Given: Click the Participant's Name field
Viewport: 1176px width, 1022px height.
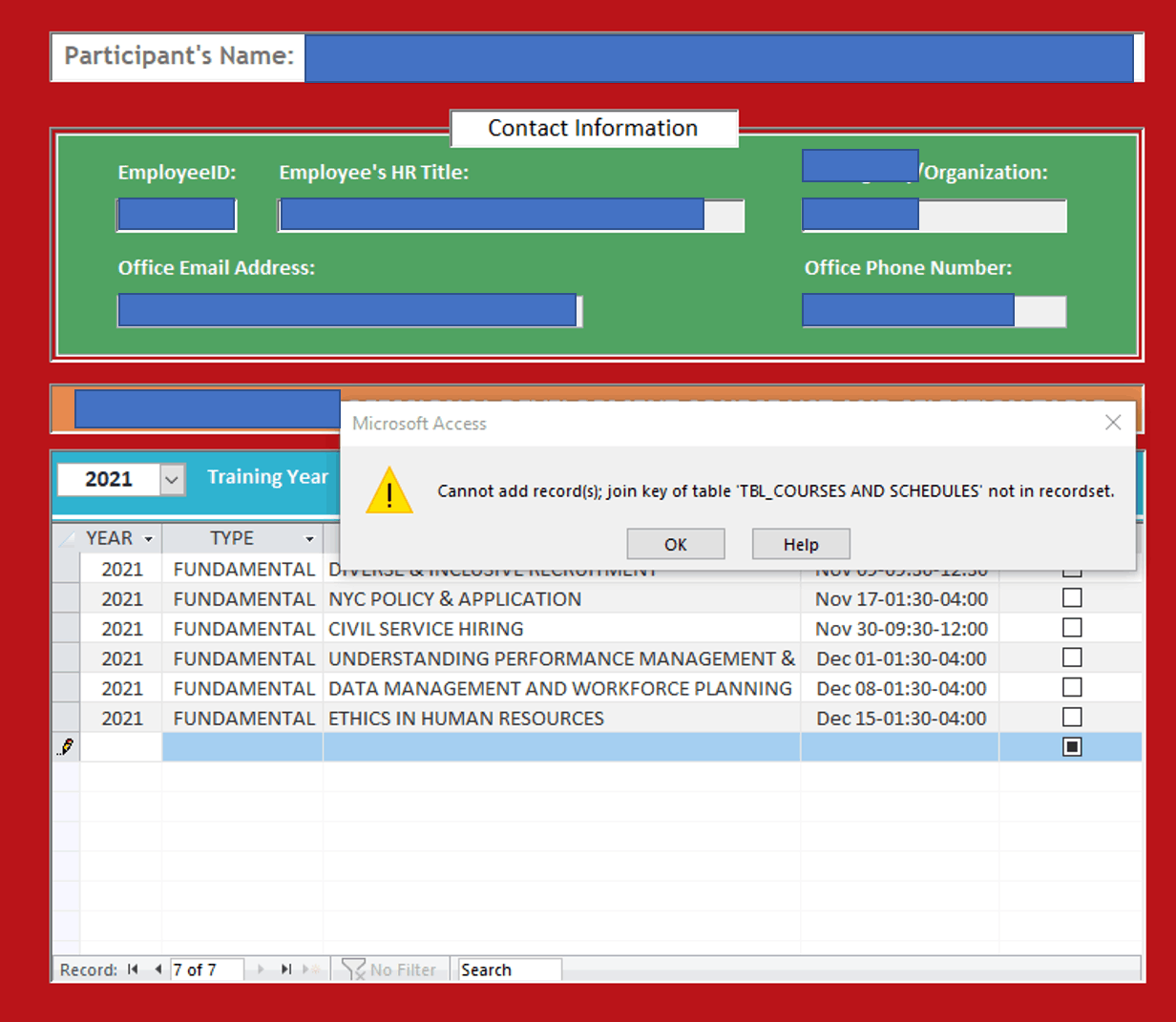Looking at the screenshot, I should point(719,58).
